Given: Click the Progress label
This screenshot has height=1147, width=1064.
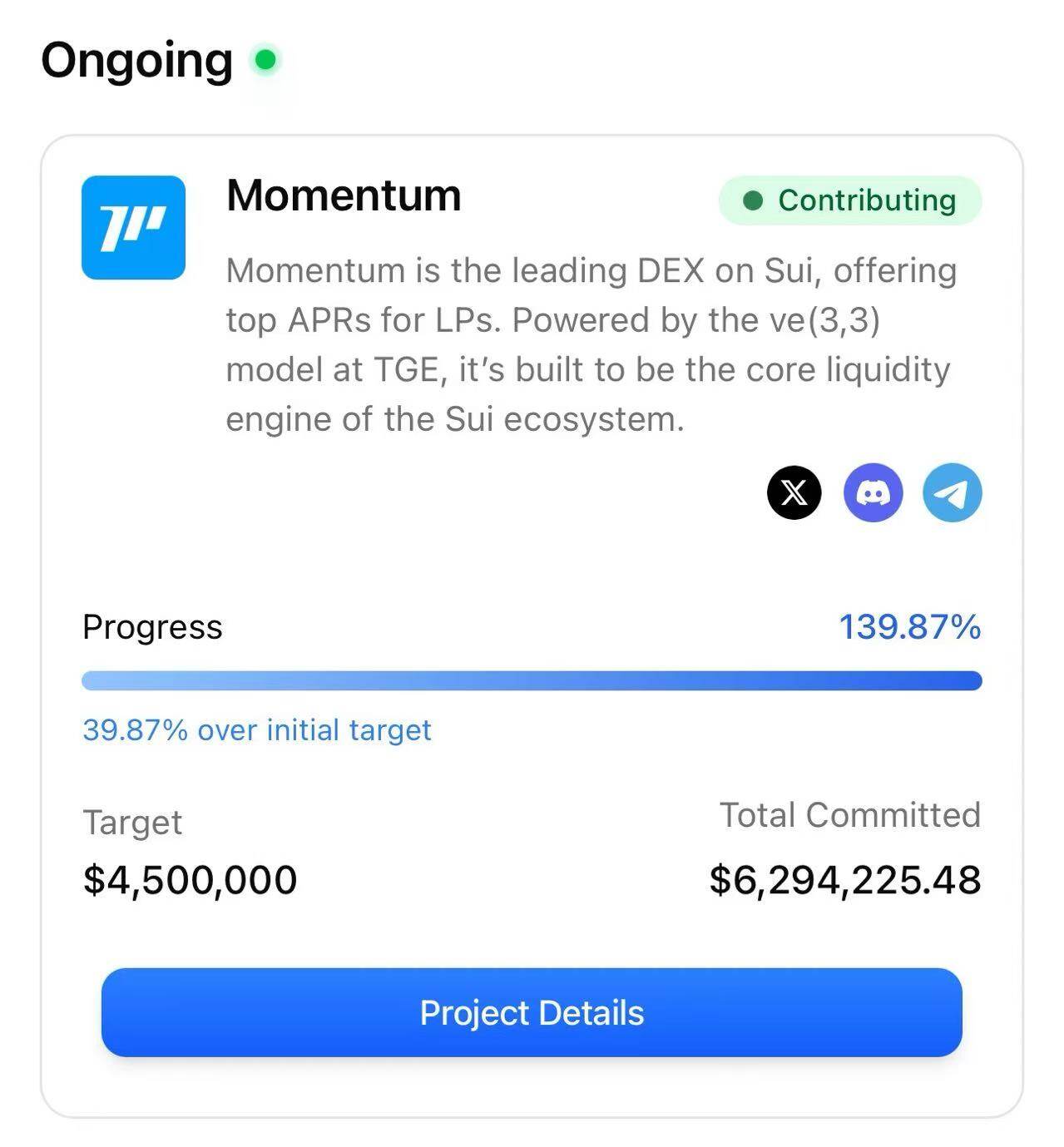Looking at the screenshot, I should coord(152,626).
